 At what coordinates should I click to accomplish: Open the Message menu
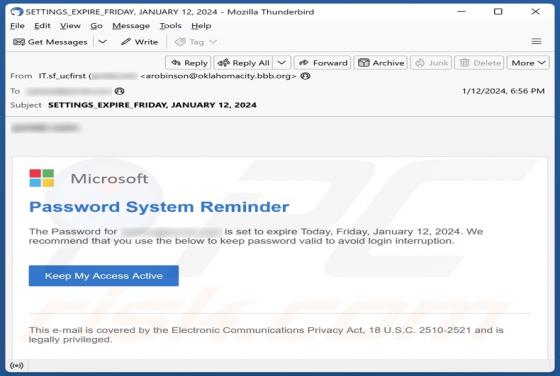pyautogui.click(x=131, y=26)
